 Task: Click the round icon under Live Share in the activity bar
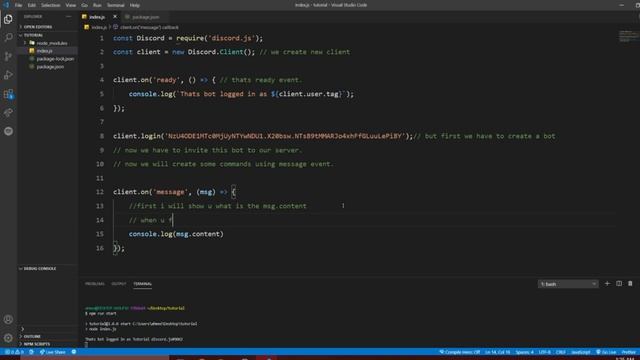[x=8, y=131]
